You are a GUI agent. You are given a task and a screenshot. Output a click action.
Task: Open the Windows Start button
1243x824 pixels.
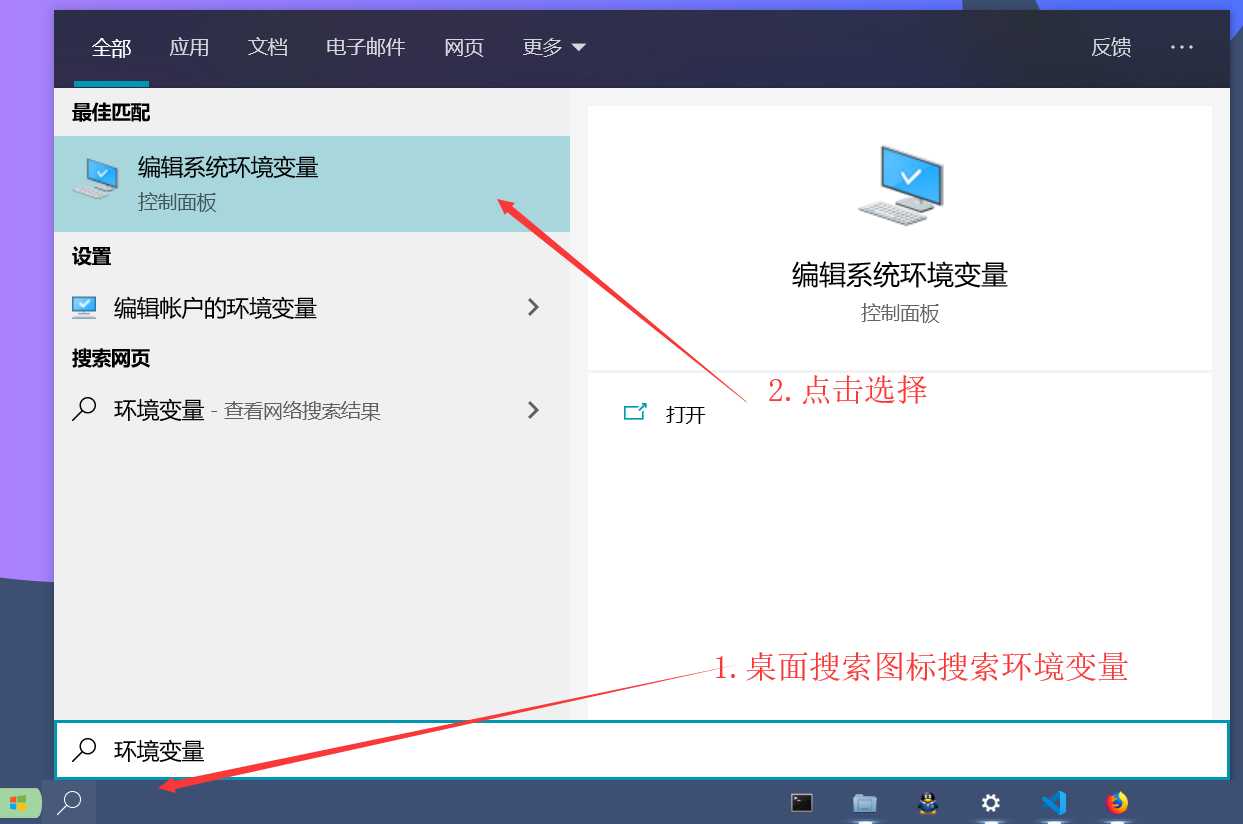pyautogui.click(x=19, y=803)
